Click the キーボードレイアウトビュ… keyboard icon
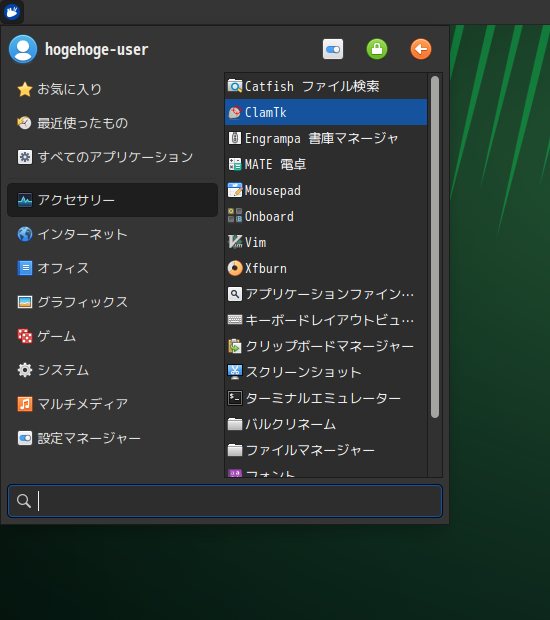The height and width of the screenshot is (620, 550). coord(235,320)
